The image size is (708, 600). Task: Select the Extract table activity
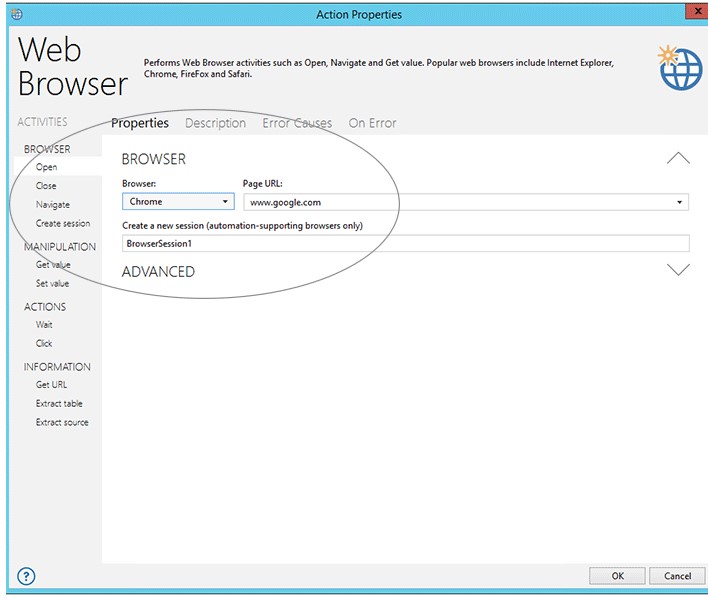pos(59,403)
